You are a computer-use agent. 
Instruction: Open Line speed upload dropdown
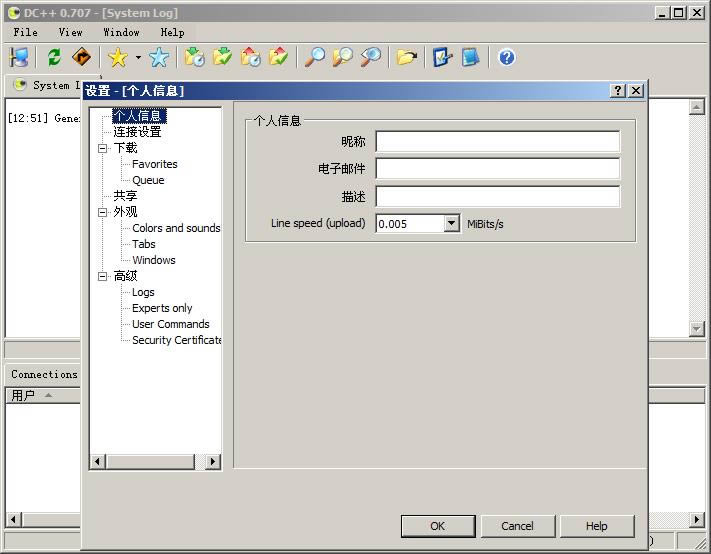pyautogui.click(x=451, y=224)
